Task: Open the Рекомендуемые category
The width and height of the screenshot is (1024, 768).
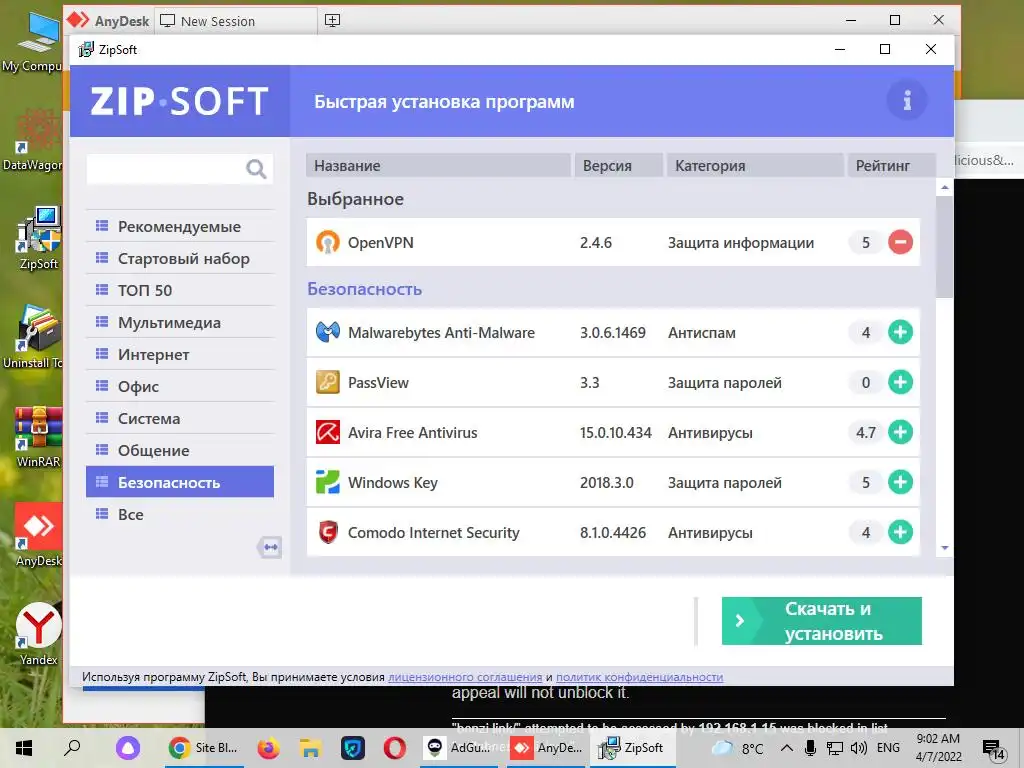Action: click(x=180, y=227)
